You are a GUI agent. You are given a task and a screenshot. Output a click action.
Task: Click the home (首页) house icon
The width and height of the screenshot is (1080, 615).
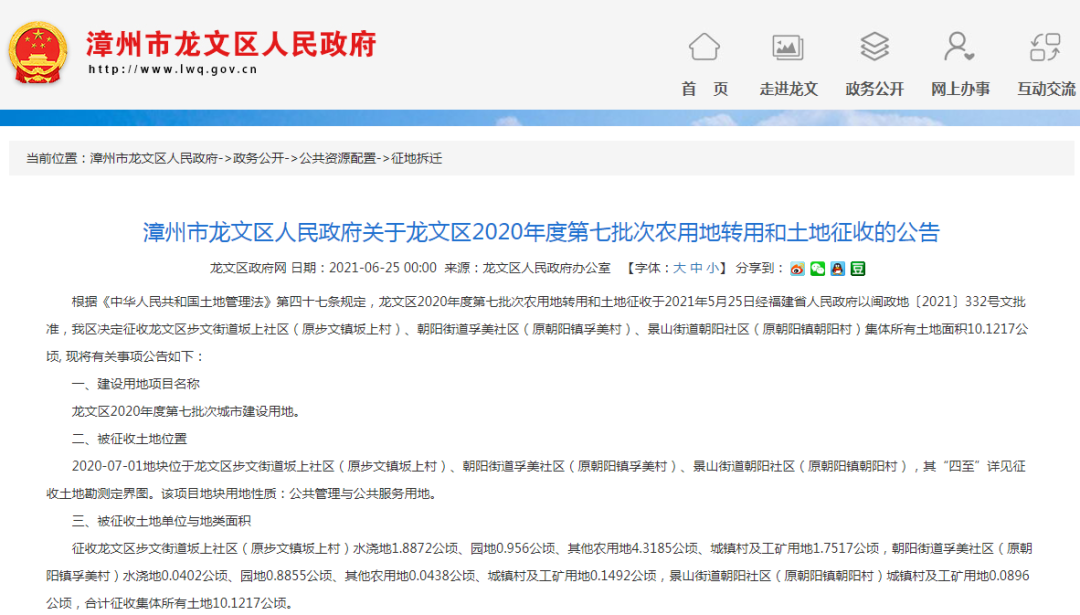coord(704,47)
